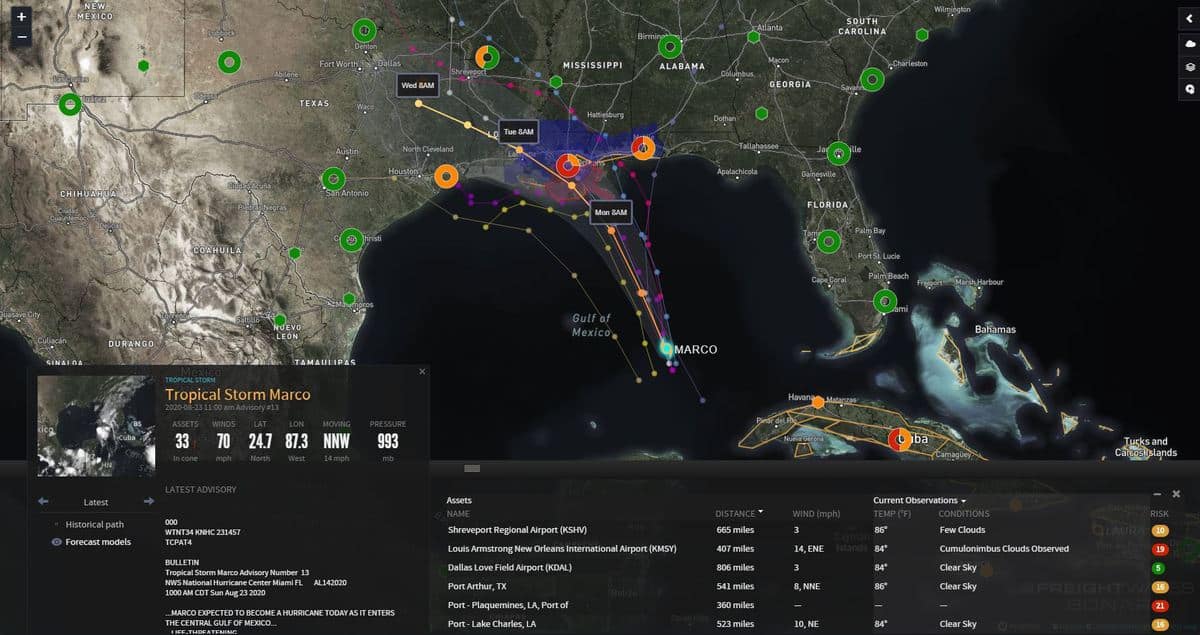This screenshot has width=1200, height=635.
Task: Select the green asset marker near Denton
Action: click(x=366, y=31)
